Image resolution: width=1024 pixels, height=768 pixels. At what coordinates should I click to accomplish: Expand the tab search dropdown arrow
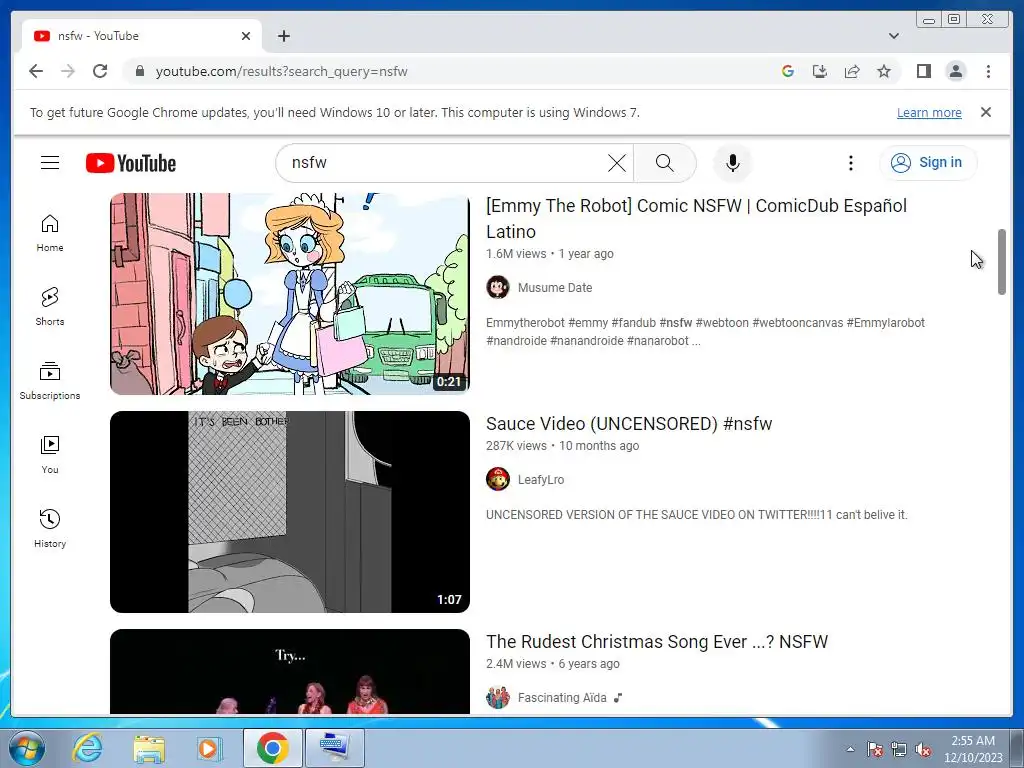(893, 36)
